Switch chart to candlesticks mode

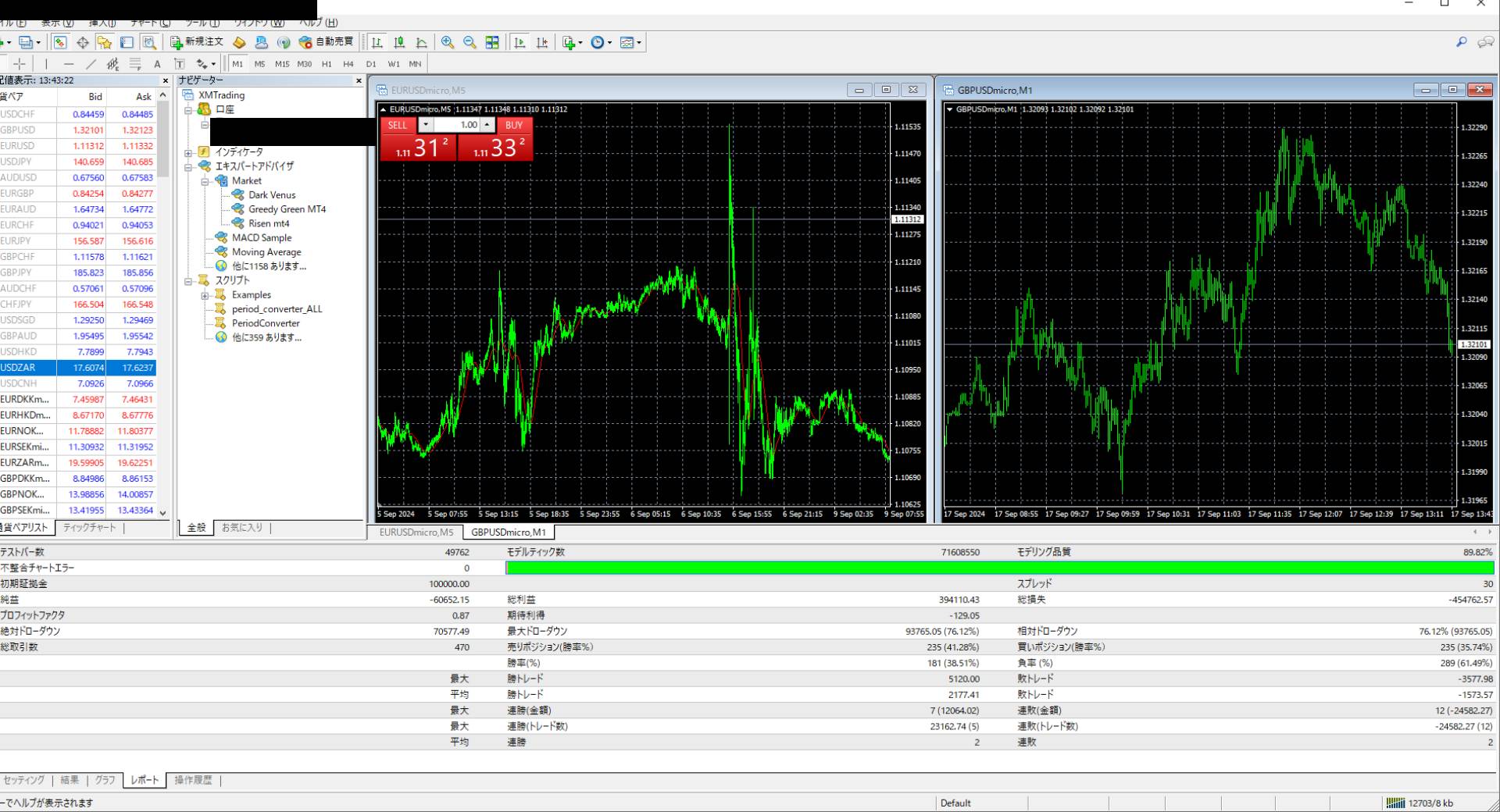(x=399, y=42)
